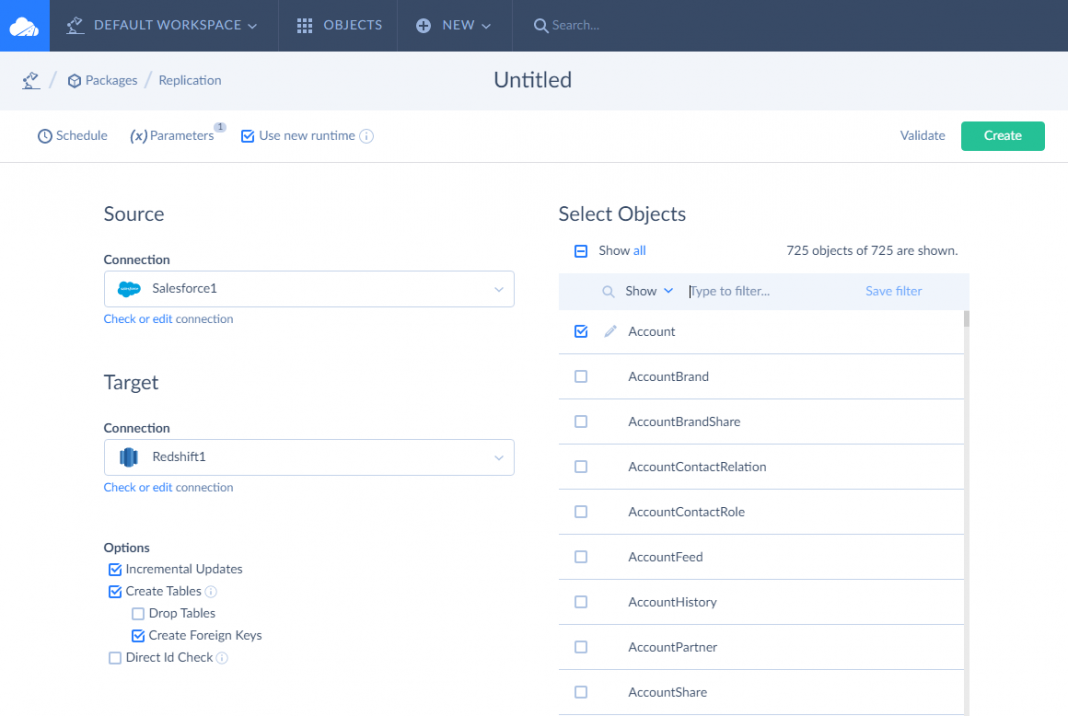Viewport: 1068px width, 716px height.
Task: Open Schedule via the clock icon
Action: pyautogui.click(x=45, y=136)
